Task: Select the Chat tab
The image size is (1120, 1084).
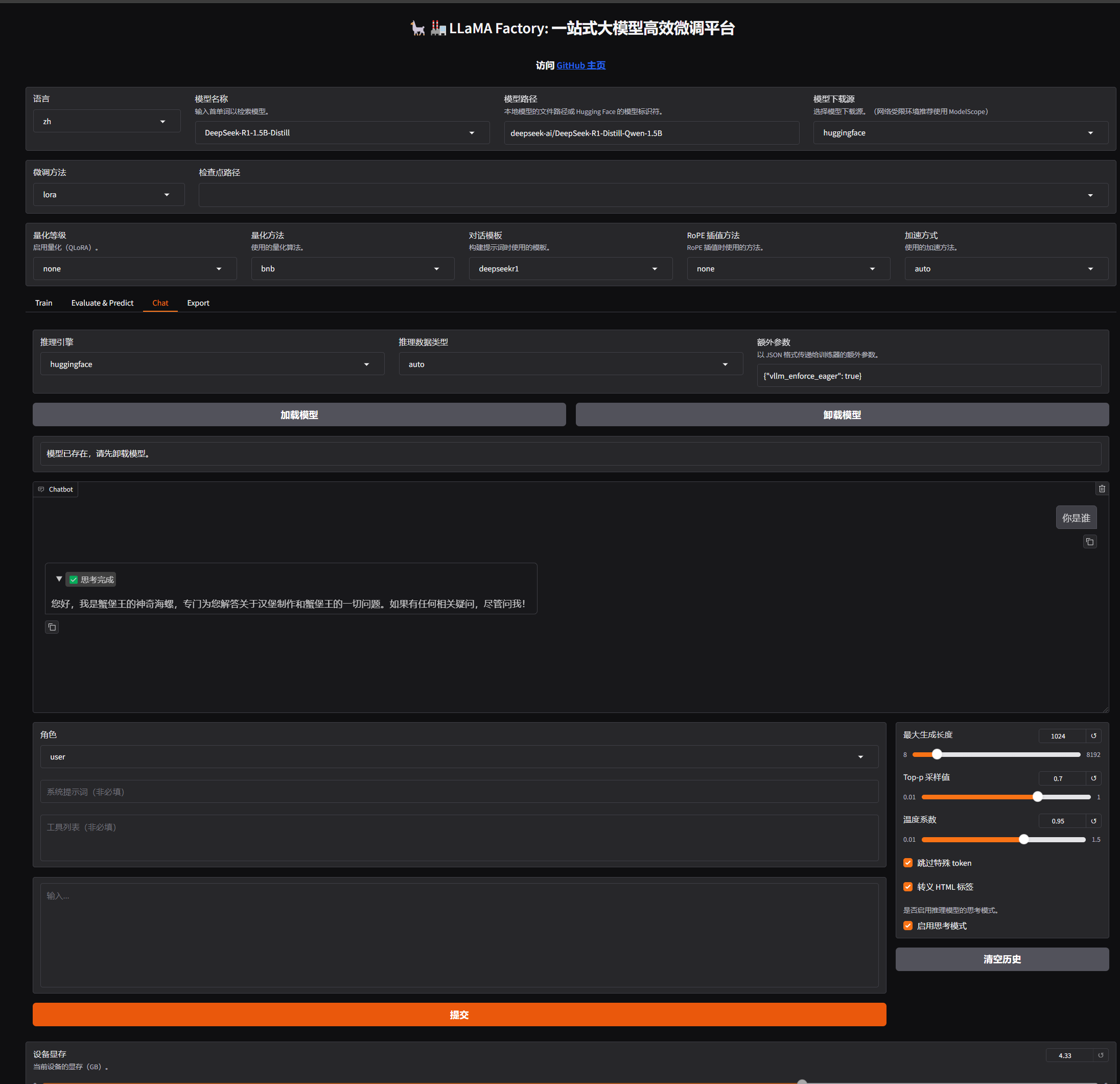Action: (160, 303)
